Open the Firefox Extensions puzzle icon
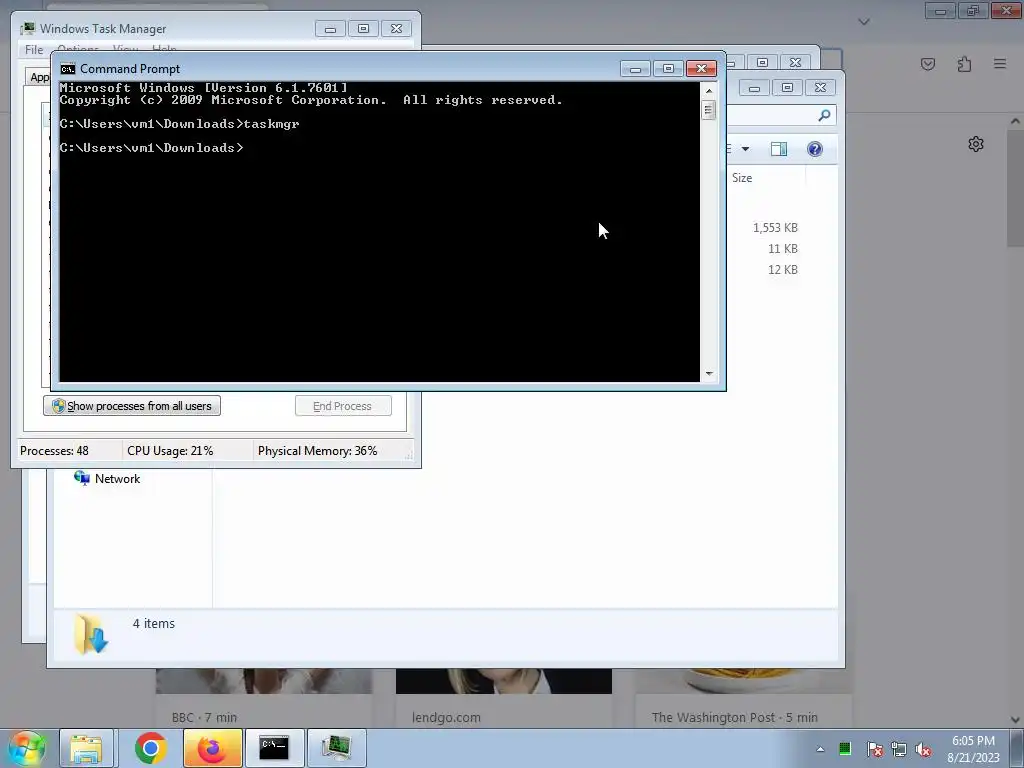Viewport: 1024px width, 768px height. point(964,64)
